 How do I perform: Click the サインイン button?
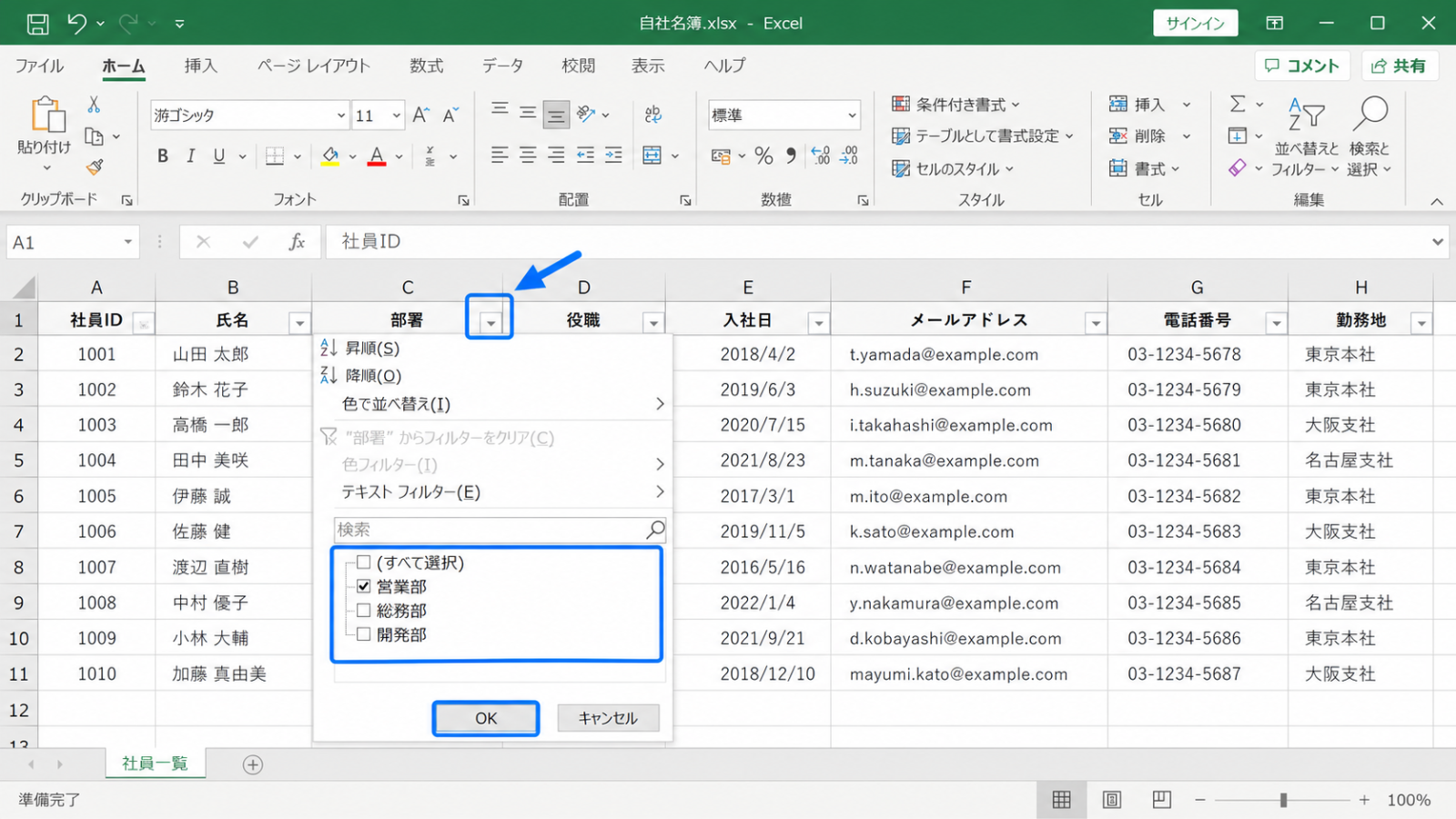coord(1196,24)
